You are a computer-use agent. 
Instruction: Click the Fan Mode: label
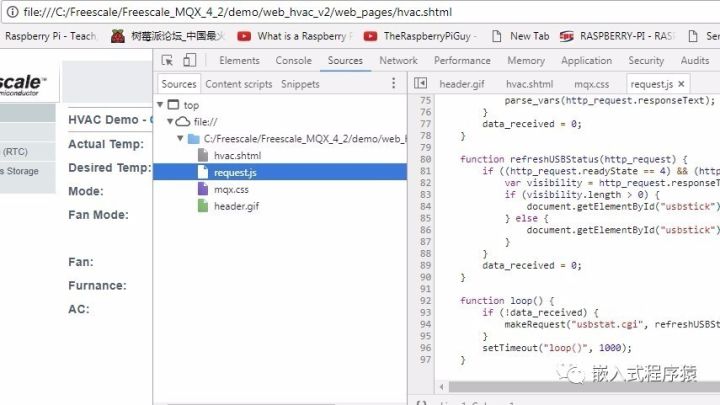tap(99, 214)
